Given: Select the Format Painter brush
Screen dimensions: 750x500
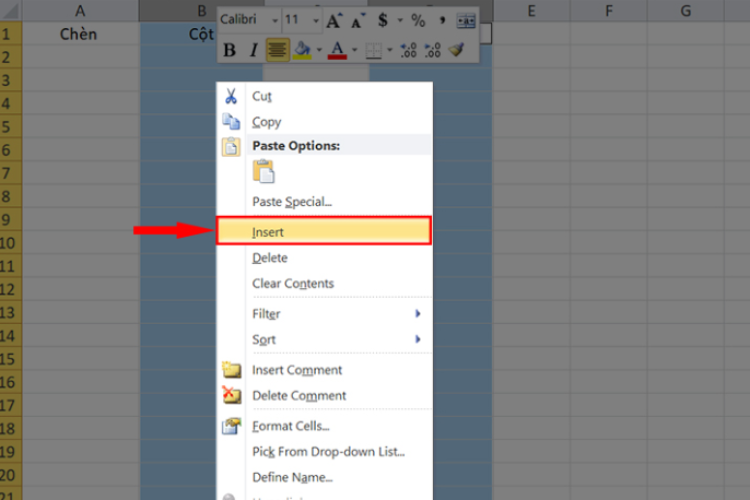Looking at the screenshot, I should (x=456, y=49).
